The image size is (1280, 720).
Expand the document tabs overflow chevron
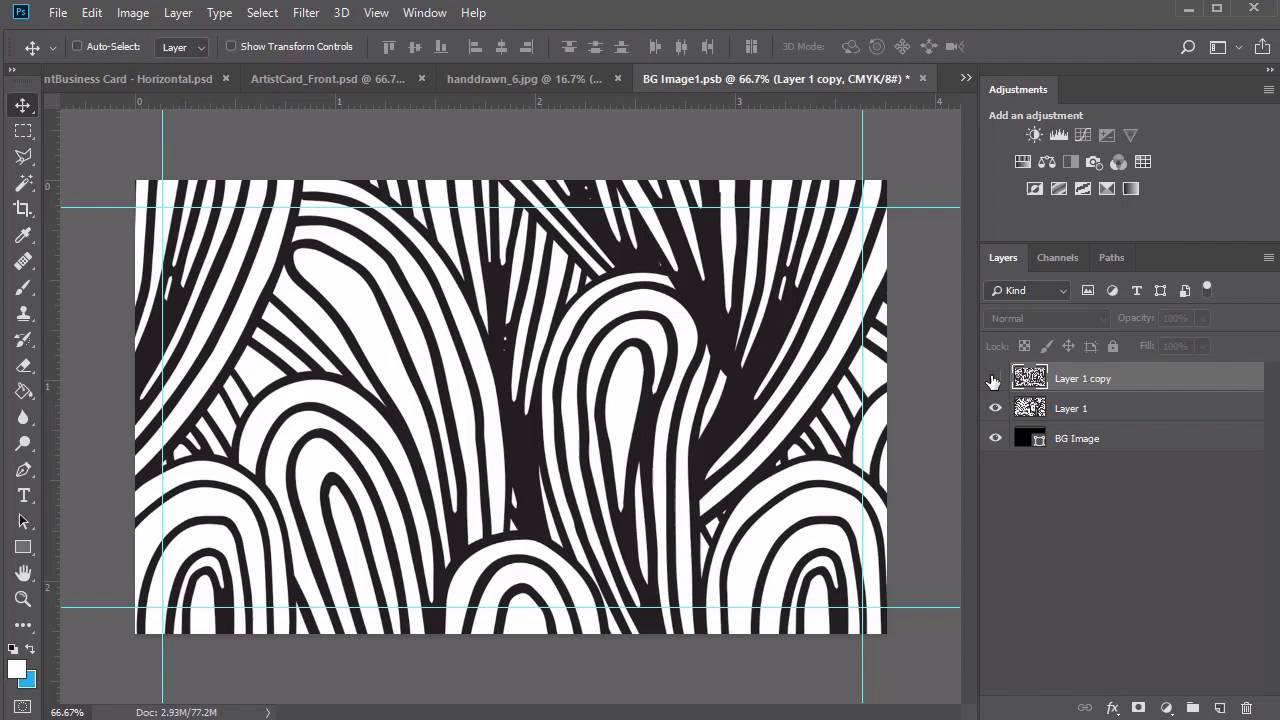(x=966, y=78)
